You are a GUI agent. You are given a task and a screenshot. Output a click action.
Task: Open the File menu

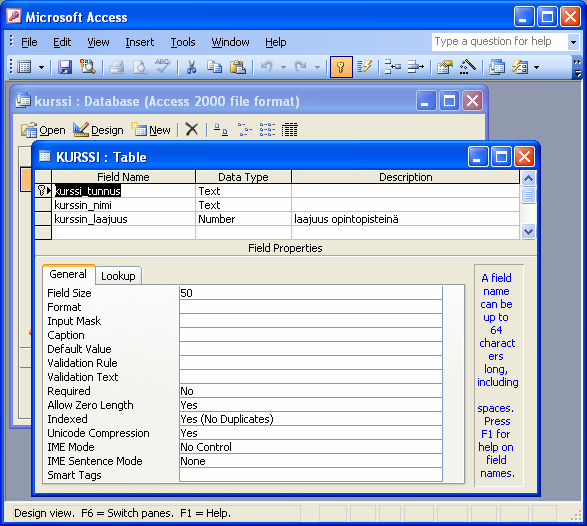click(x=29, y=42)
